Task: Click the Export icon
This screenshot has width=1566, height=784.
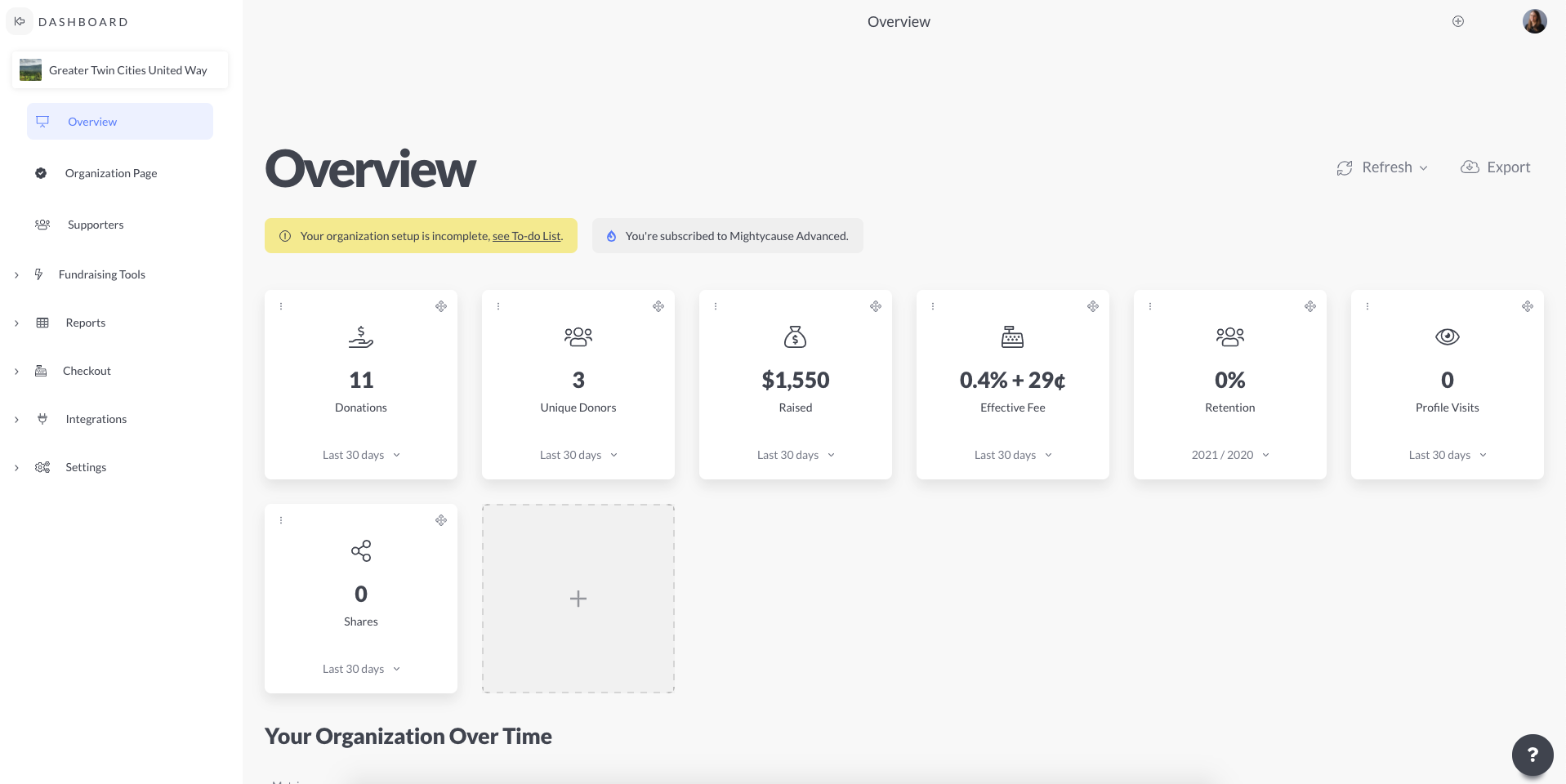Action: [x=1470, y=167]
